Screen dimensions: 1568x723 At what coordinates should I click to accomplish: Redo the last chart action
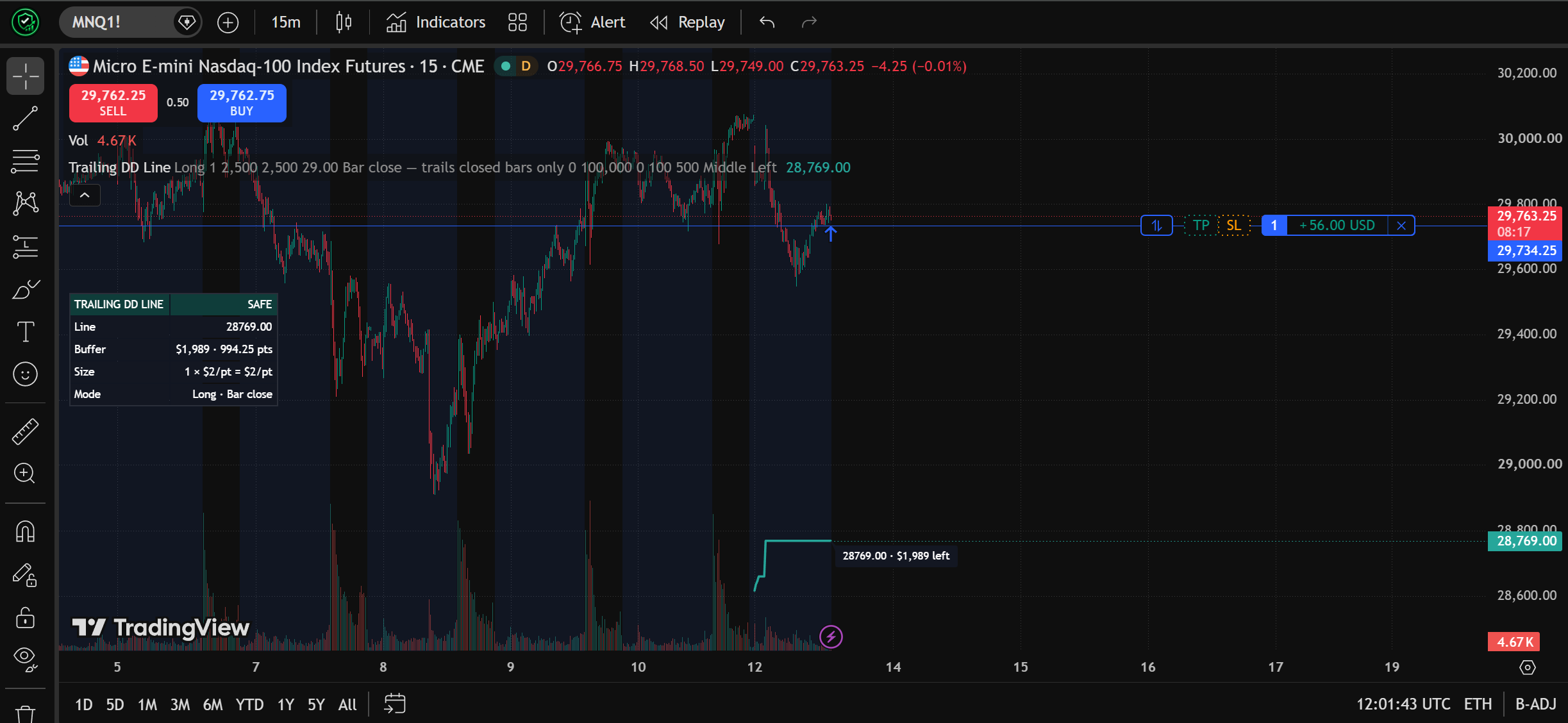click(810, 22)
